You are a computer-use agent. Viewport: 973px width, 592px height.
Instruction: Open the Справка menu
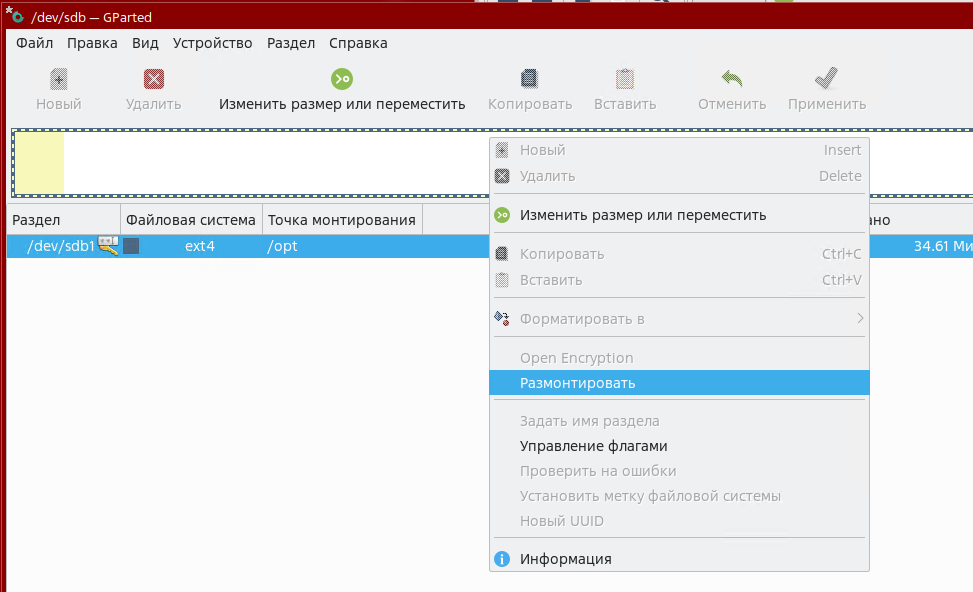point(358,43)
